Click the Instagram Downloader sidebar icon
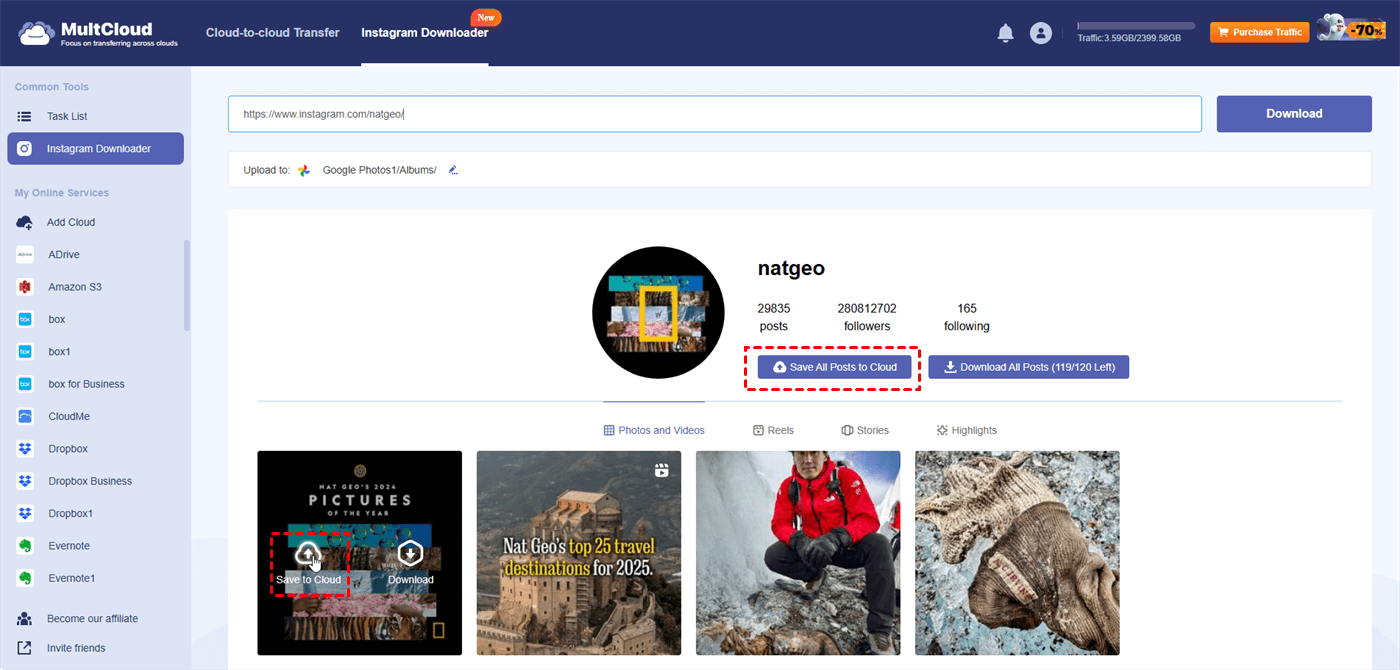This screenshot has height=670, width=1400. click(25, 149)
